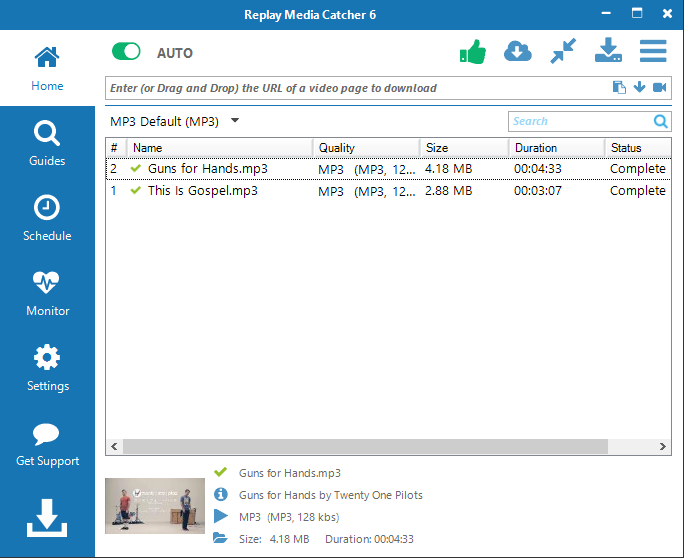Click the download tray icon in toolbar
Image resolution: width=684 pixels, height=558 pixels.
pyautogui.click(x=608, y=51)
